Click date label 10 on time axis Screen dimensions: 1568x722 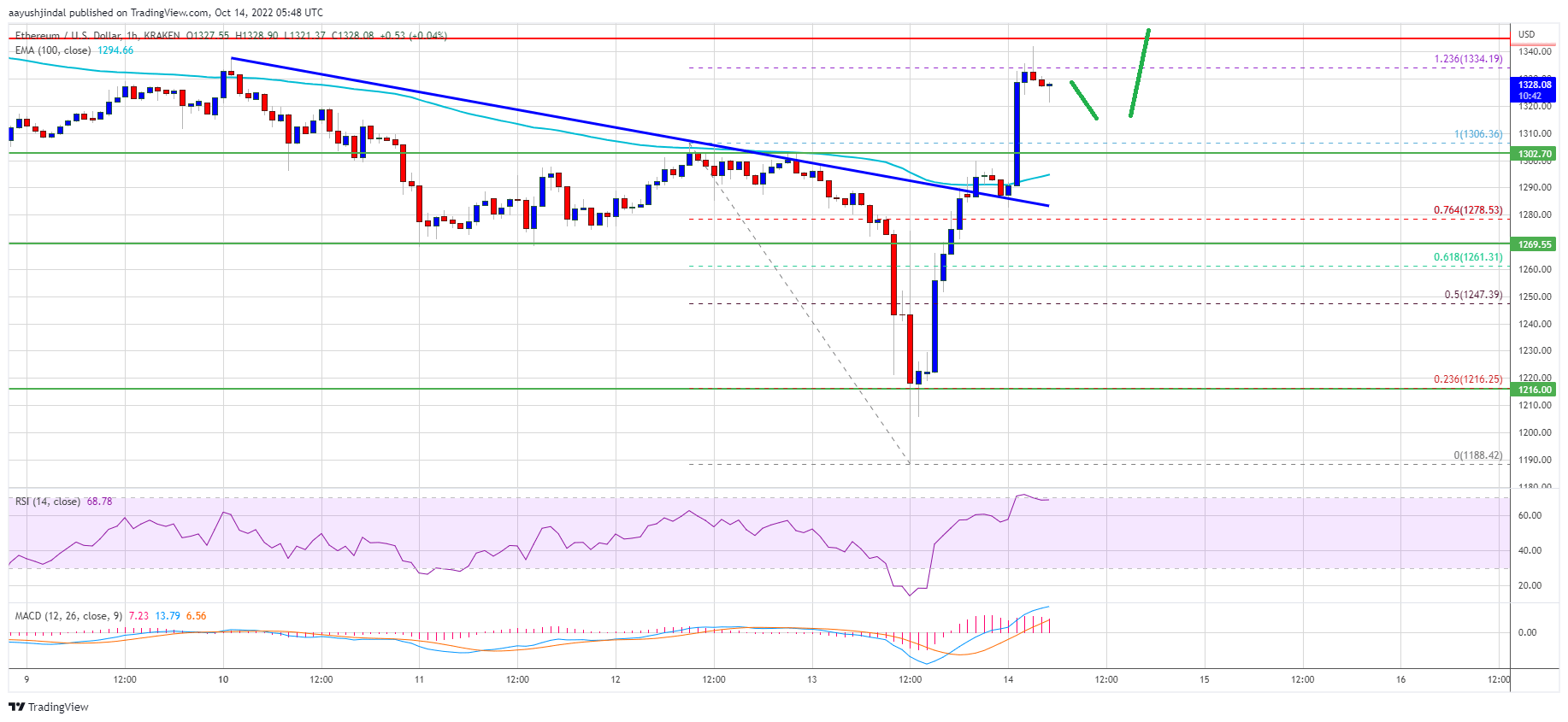coord(223,680)
